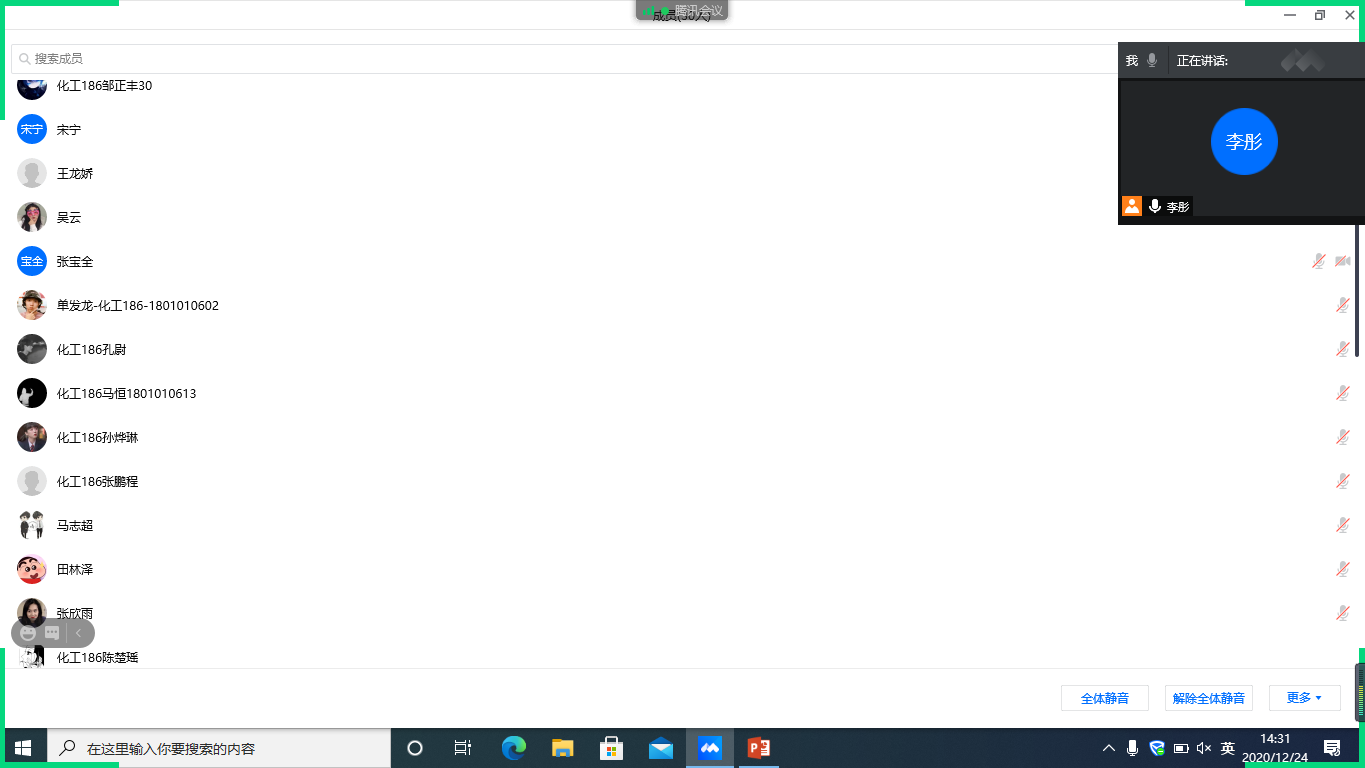Open Cortana from the taskbar
Image resolution: width=1365 pixels, height=768 pixels.
coord(415,748)
